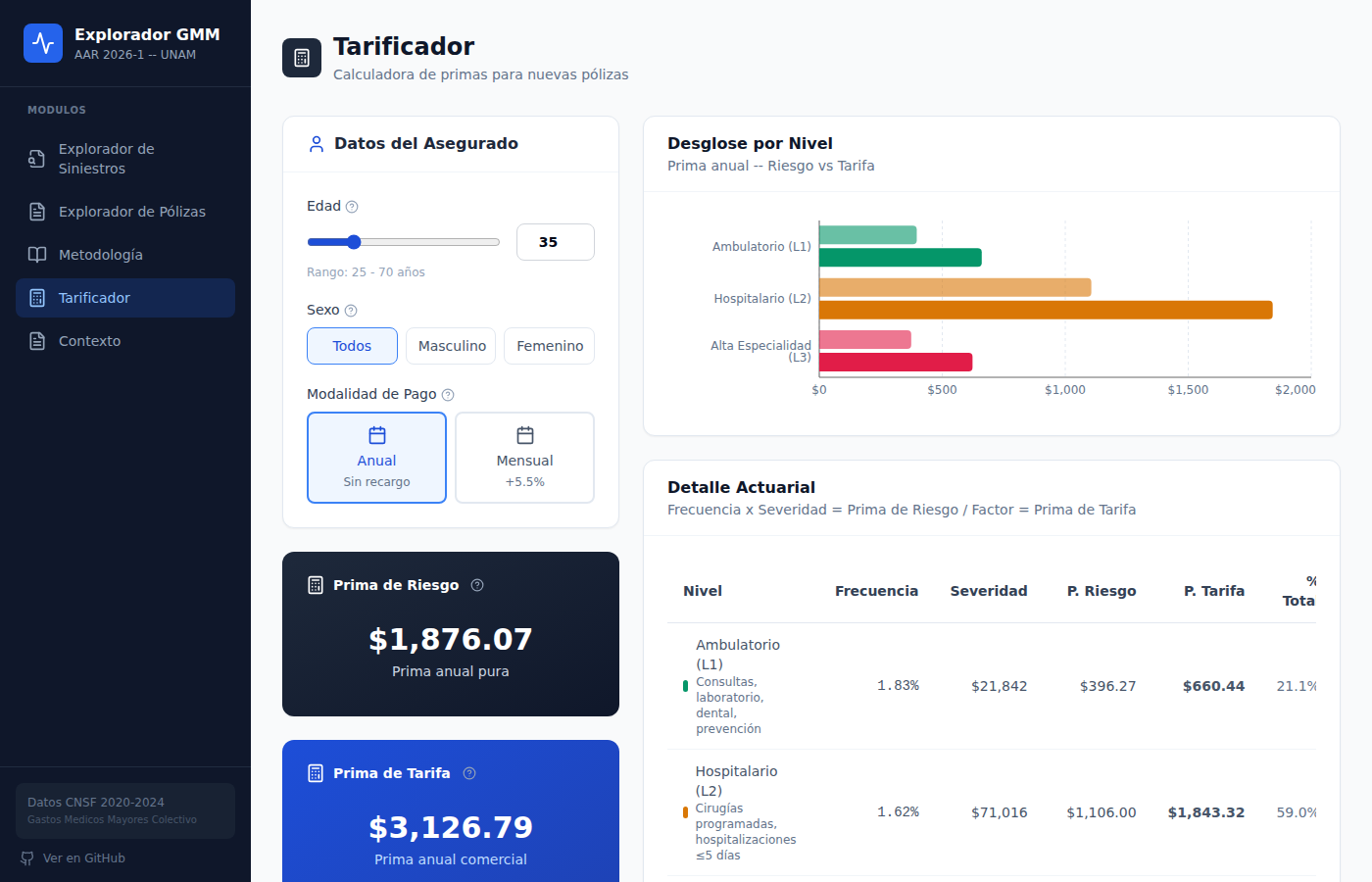Click the age slider handle

coord(354,242)
